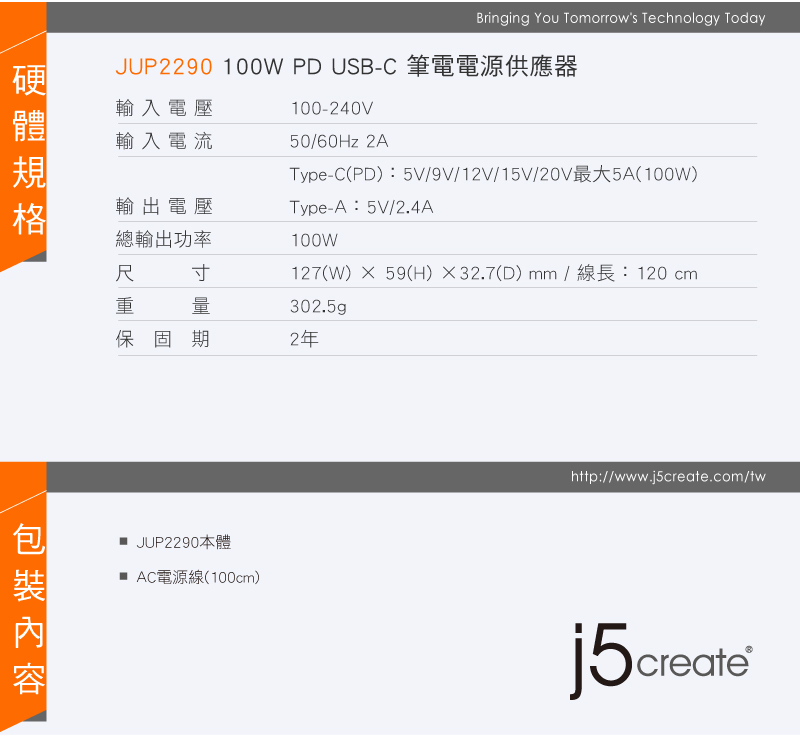The image size is (800, 738).
Task: Select the 100W total output value
Action: coord(314,240)
